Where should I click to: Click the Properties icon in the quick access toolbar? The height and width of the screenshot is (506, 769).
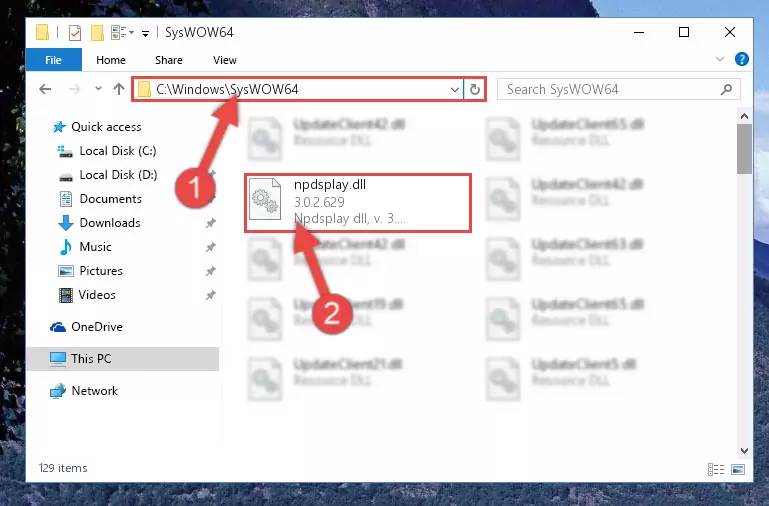point(75,33)
